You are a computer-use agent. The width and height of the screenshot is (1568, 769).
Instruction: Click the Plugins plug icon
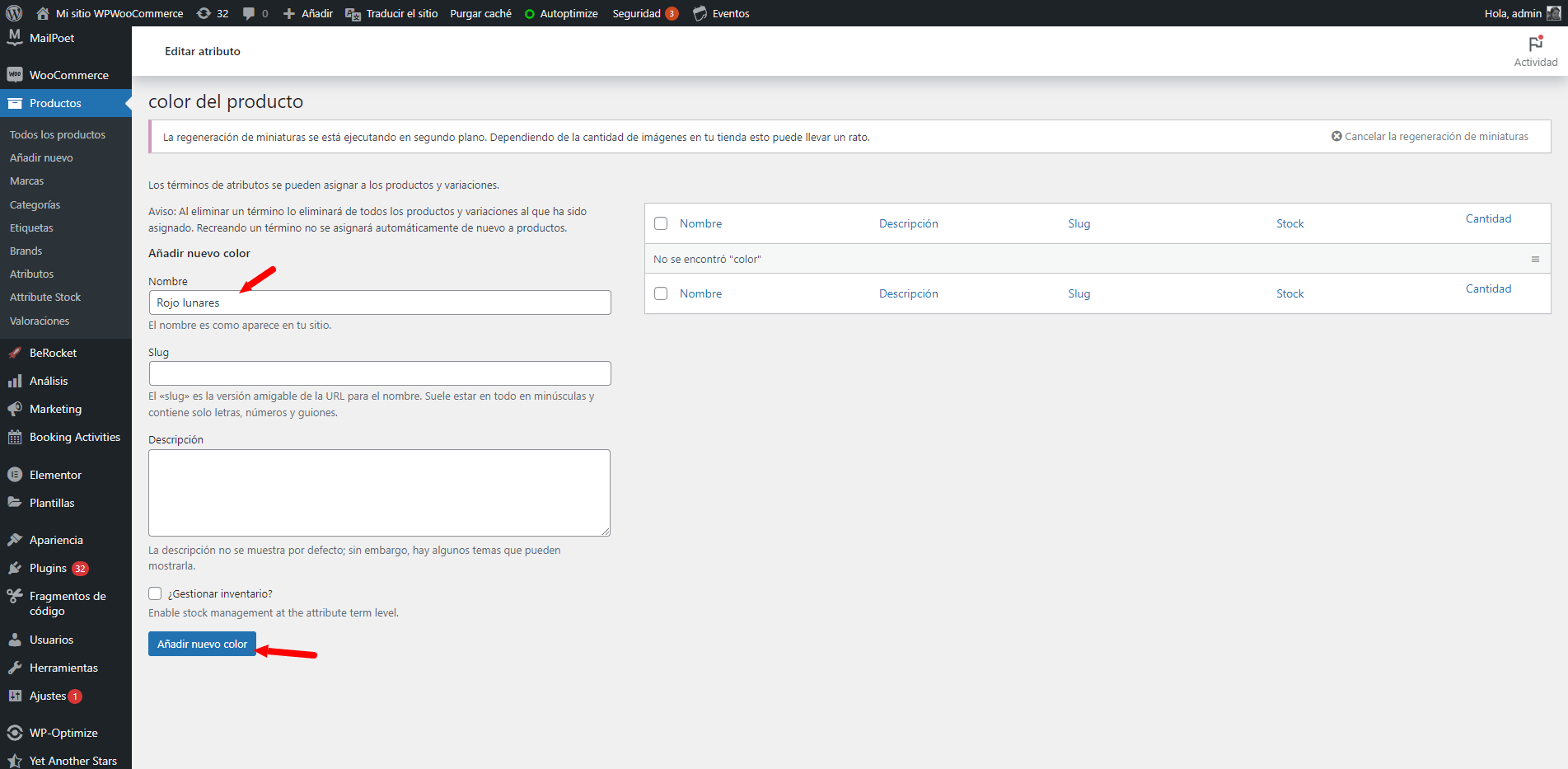point(14,568)
